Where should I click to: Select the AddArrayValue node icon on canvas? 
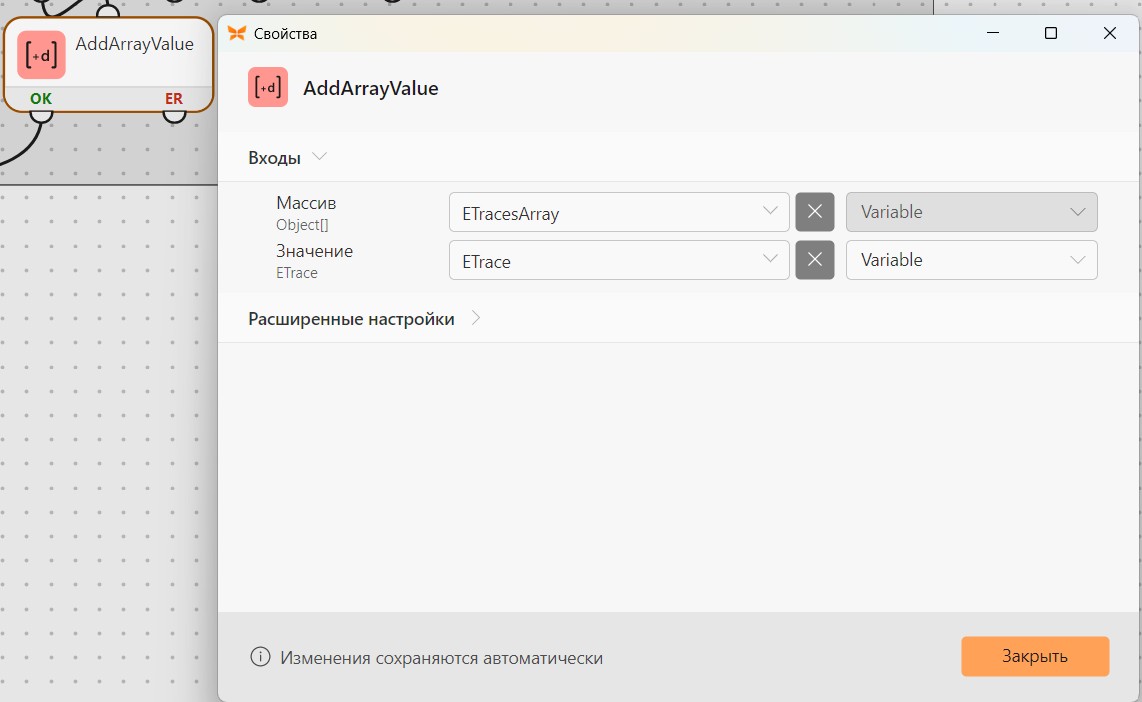tap(42, 55)
